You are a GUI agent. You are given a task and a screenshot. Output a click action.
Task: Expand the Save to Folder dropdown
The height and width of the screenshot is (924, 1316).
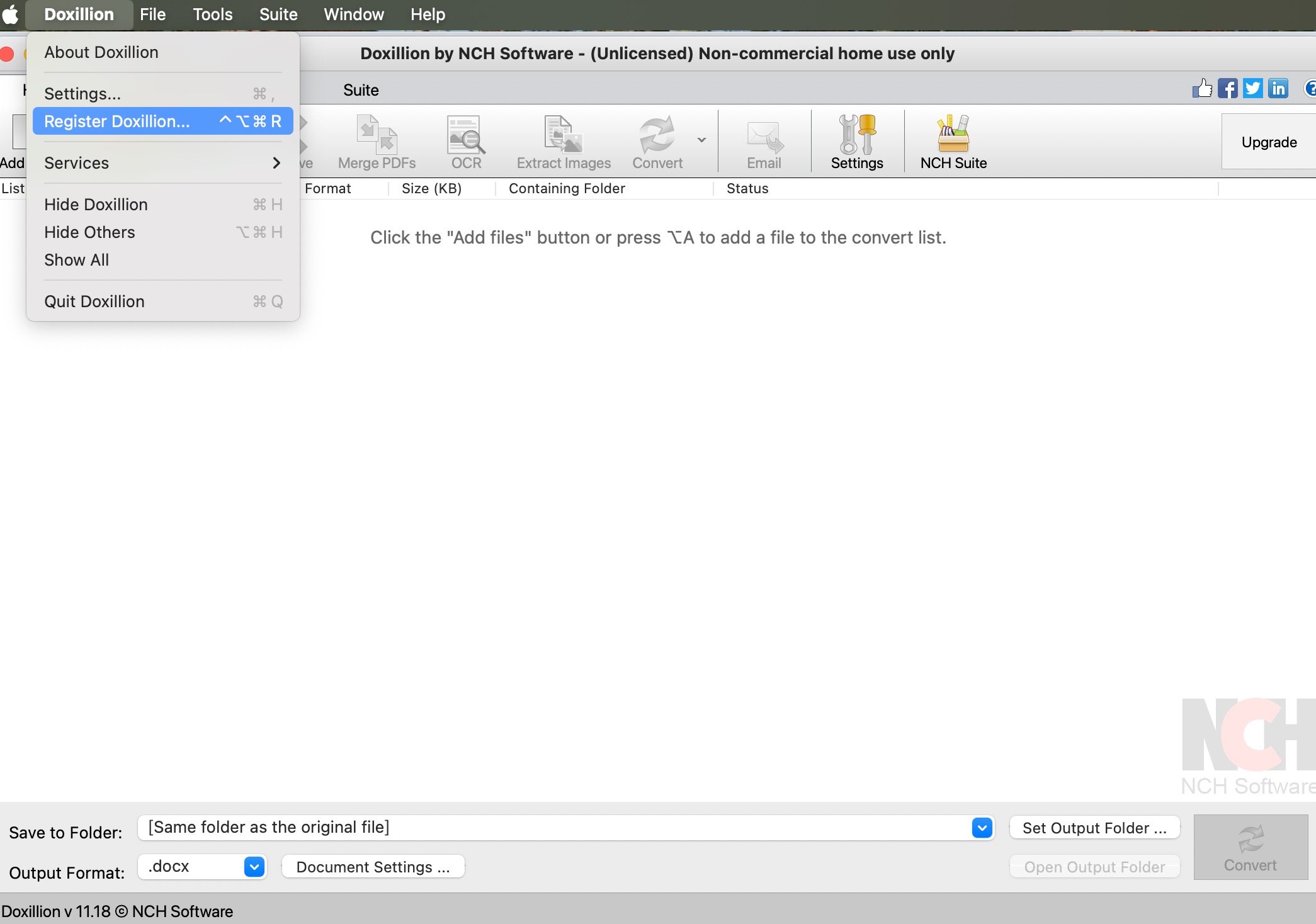pos(982,828)
